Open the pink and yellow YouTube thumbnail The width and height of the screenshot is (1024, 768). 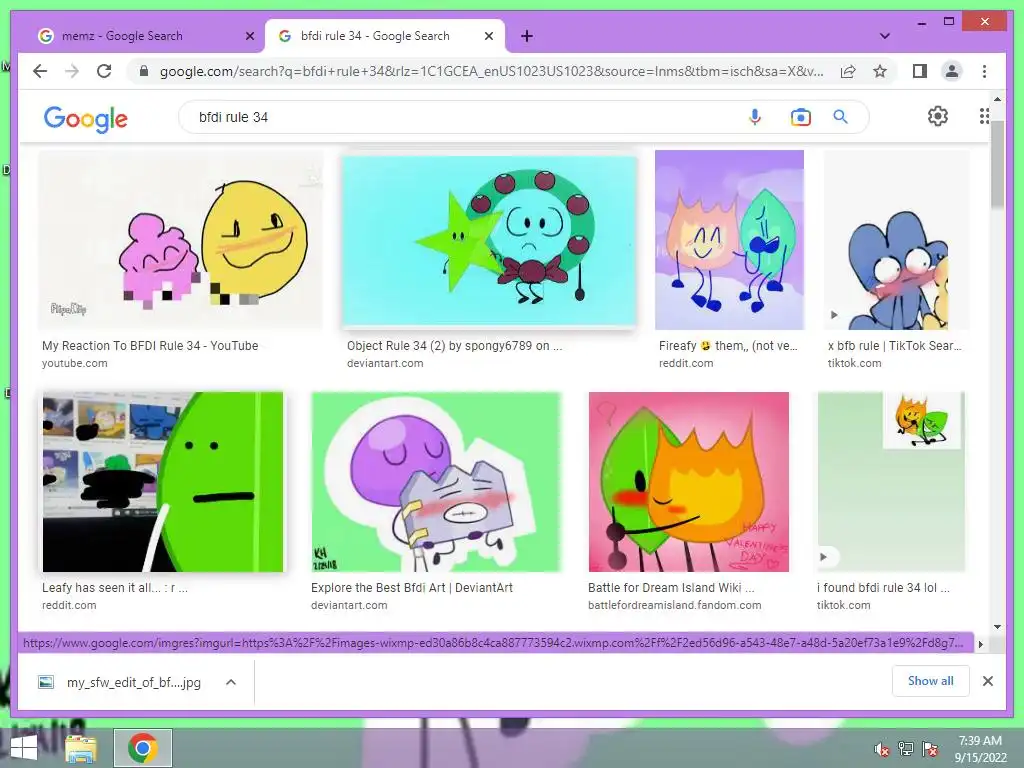(180, 240)
